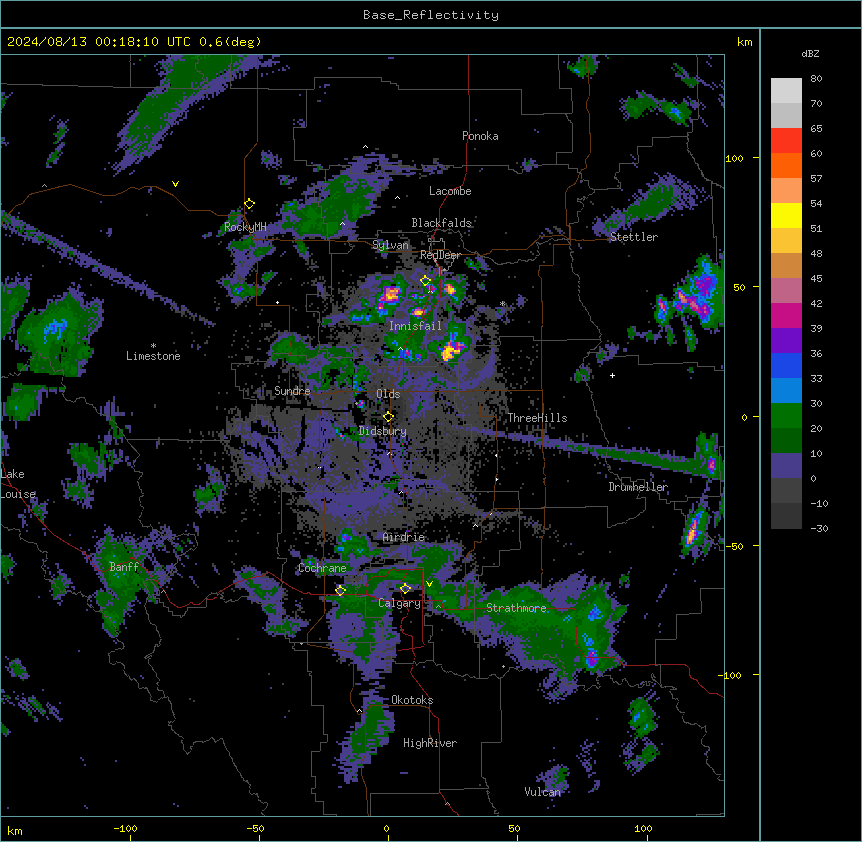Click the HighRiver label
The width and height of the screenshot is (862, 842).
pyautogui.click(x=430, y=743)
